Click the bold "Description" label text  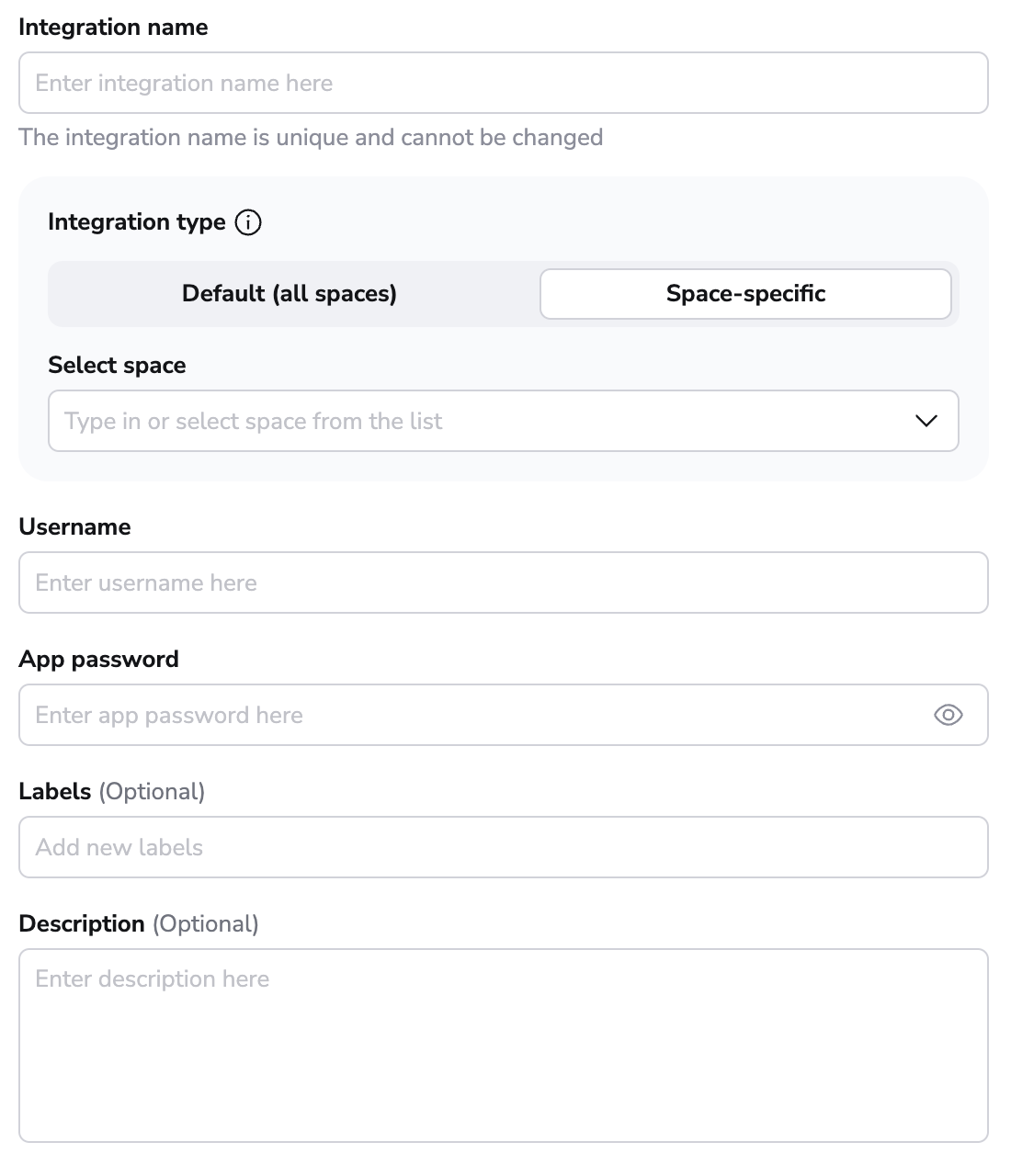[x=82, y=924]
